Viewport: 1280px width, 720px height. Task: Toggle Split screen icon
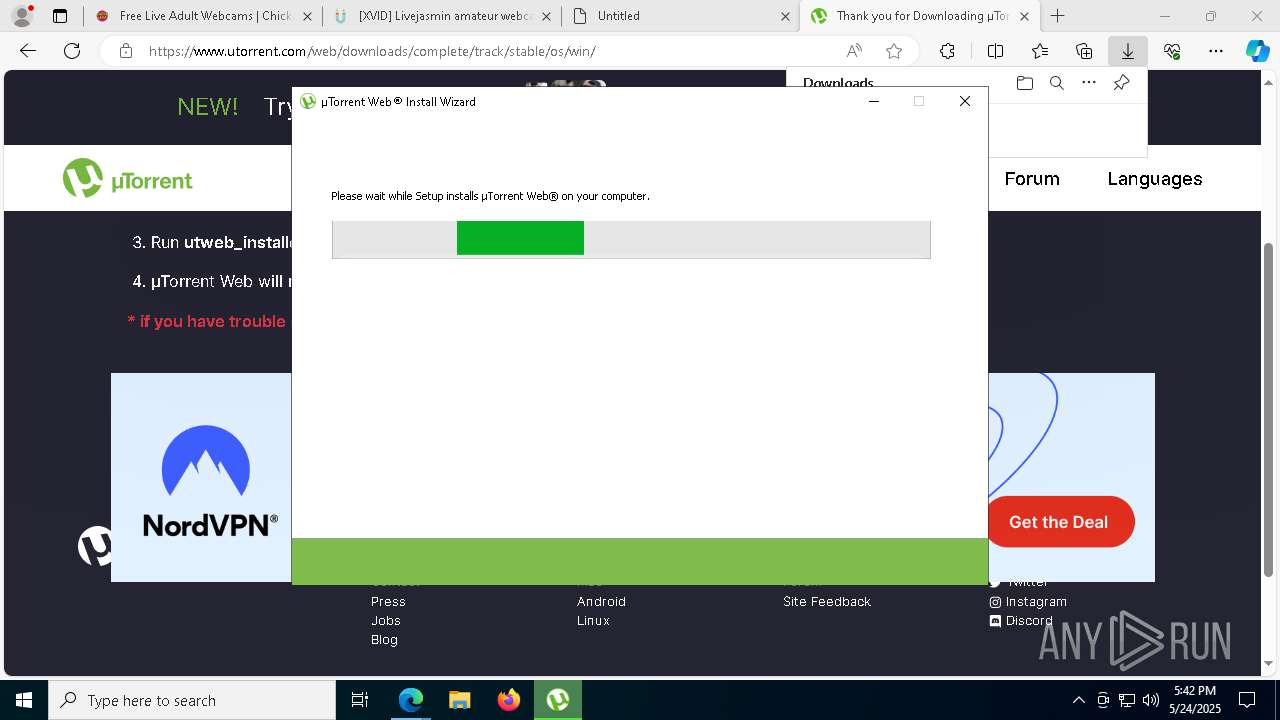[995, 51]
